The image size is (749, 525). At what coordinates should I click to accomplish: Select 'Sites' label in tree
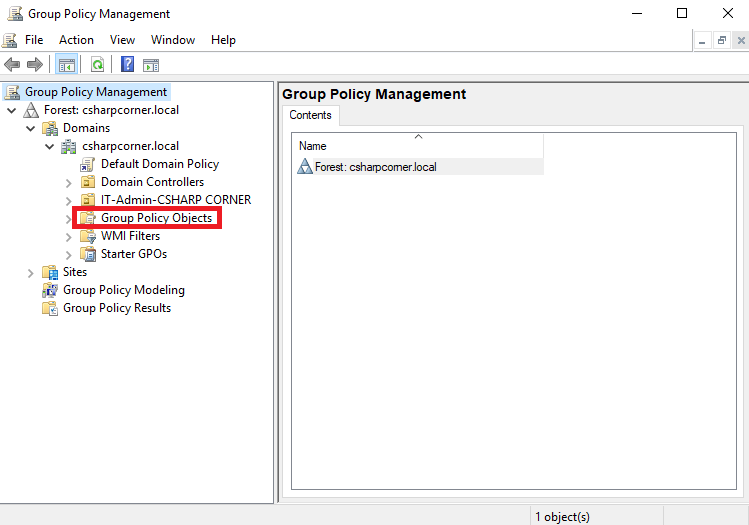tap(75, 272)
